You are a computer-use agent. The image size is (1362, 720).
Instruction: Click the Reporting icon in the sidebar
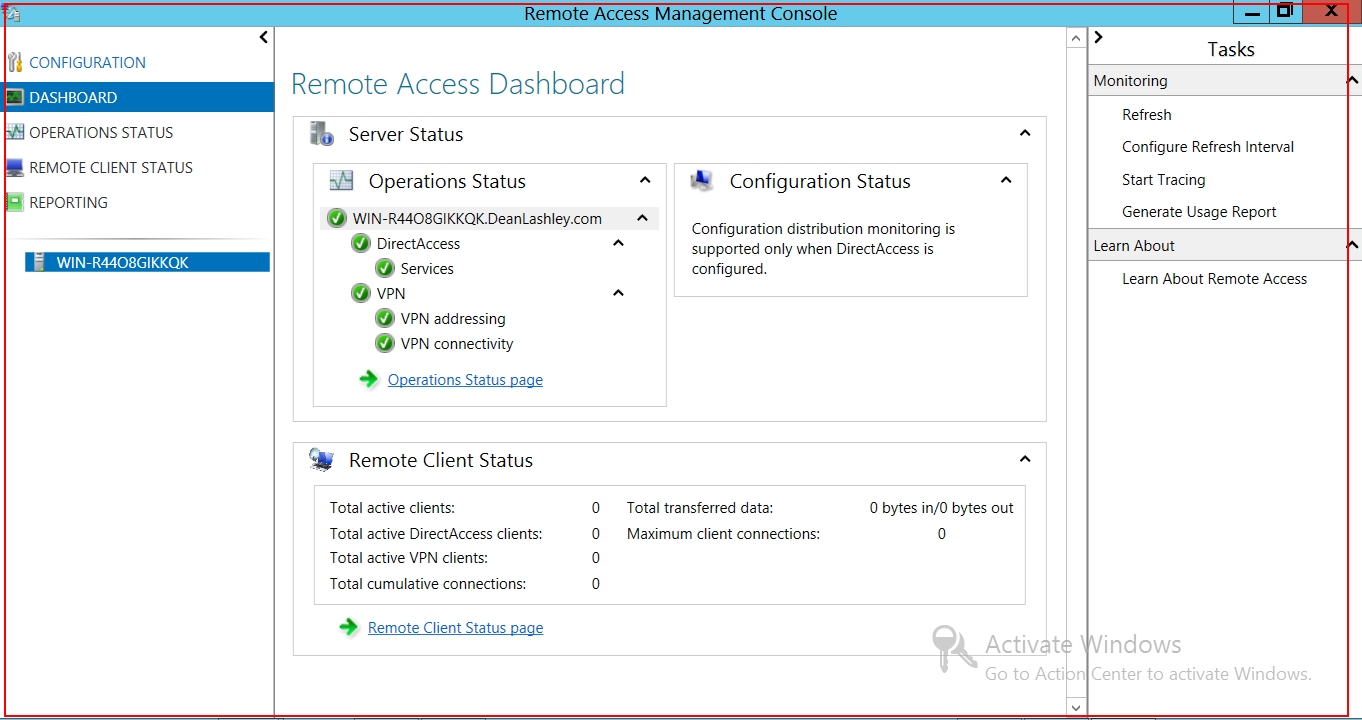[x=14, y=202]
